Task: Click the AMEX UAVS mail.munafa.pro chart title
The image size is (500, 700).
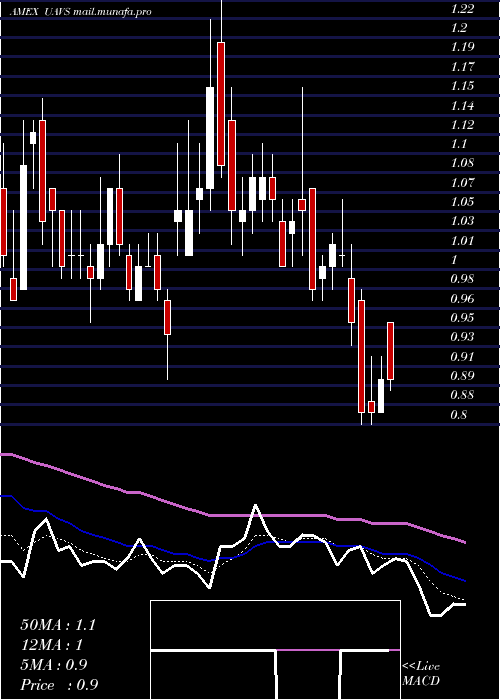Action: [x=81, y=12]
